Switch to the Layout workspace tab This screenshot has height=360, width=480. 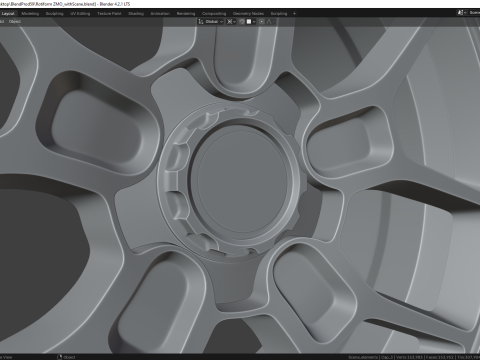8,13
